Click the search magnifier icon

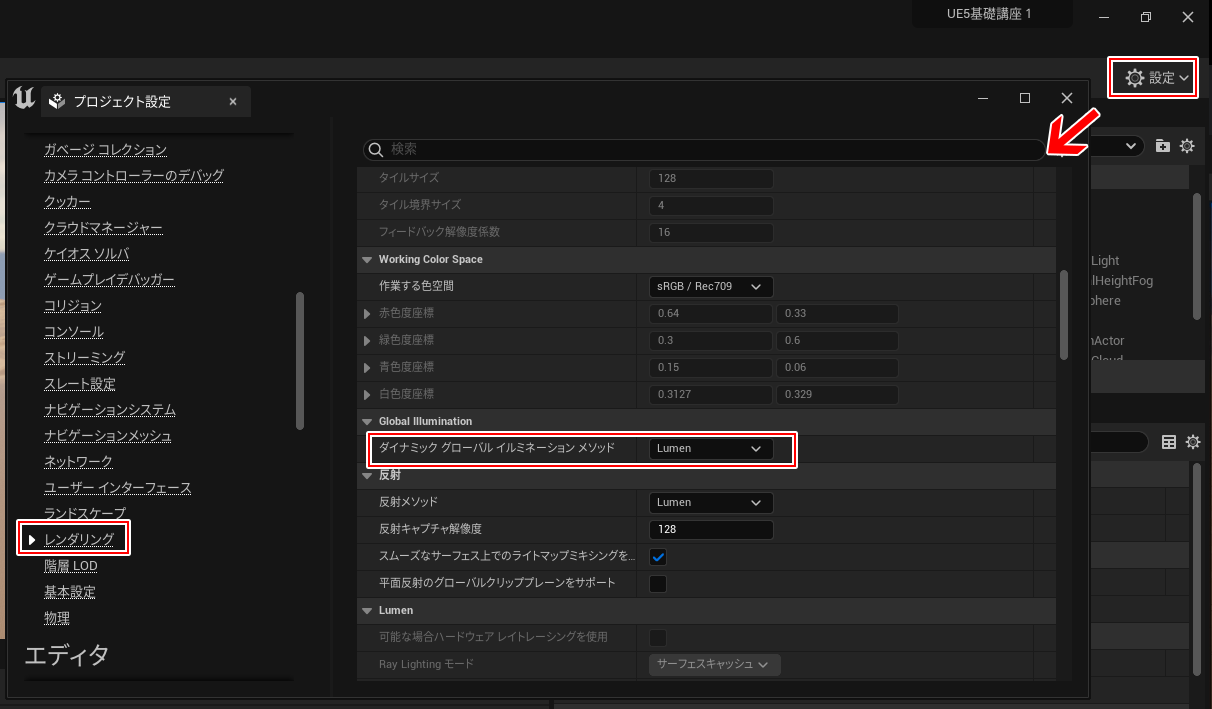pyautogui.click(x=377, y=149)
